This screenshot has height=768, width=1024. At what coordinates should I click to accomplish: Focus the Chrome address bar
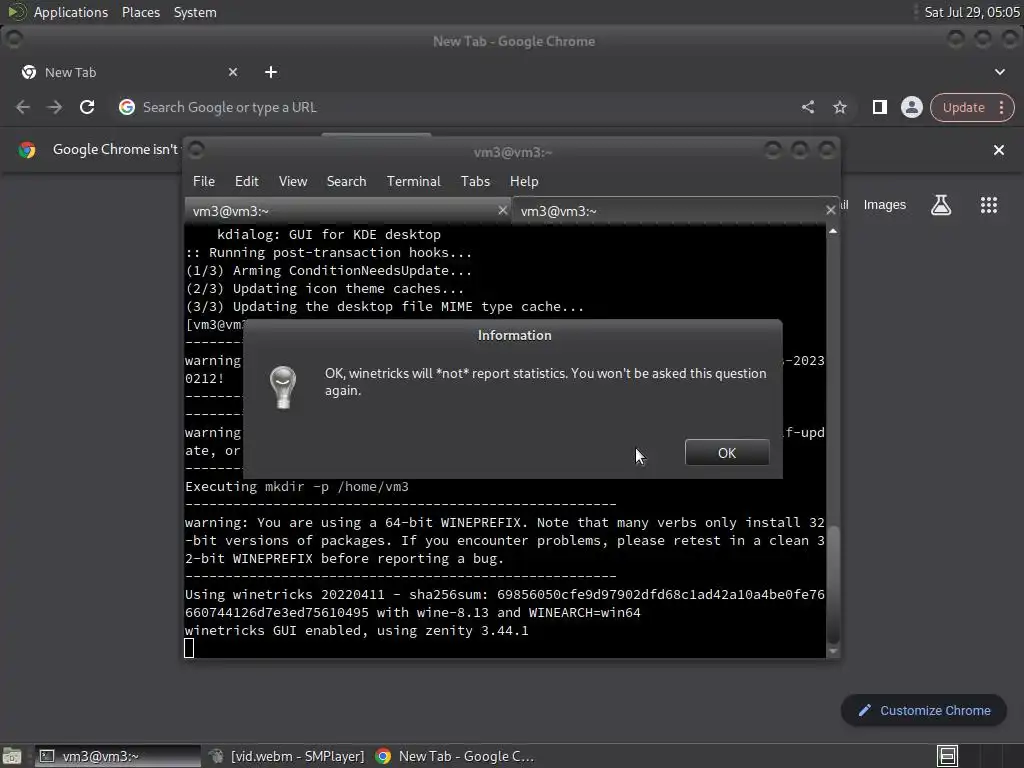click(x=457, y=107)
